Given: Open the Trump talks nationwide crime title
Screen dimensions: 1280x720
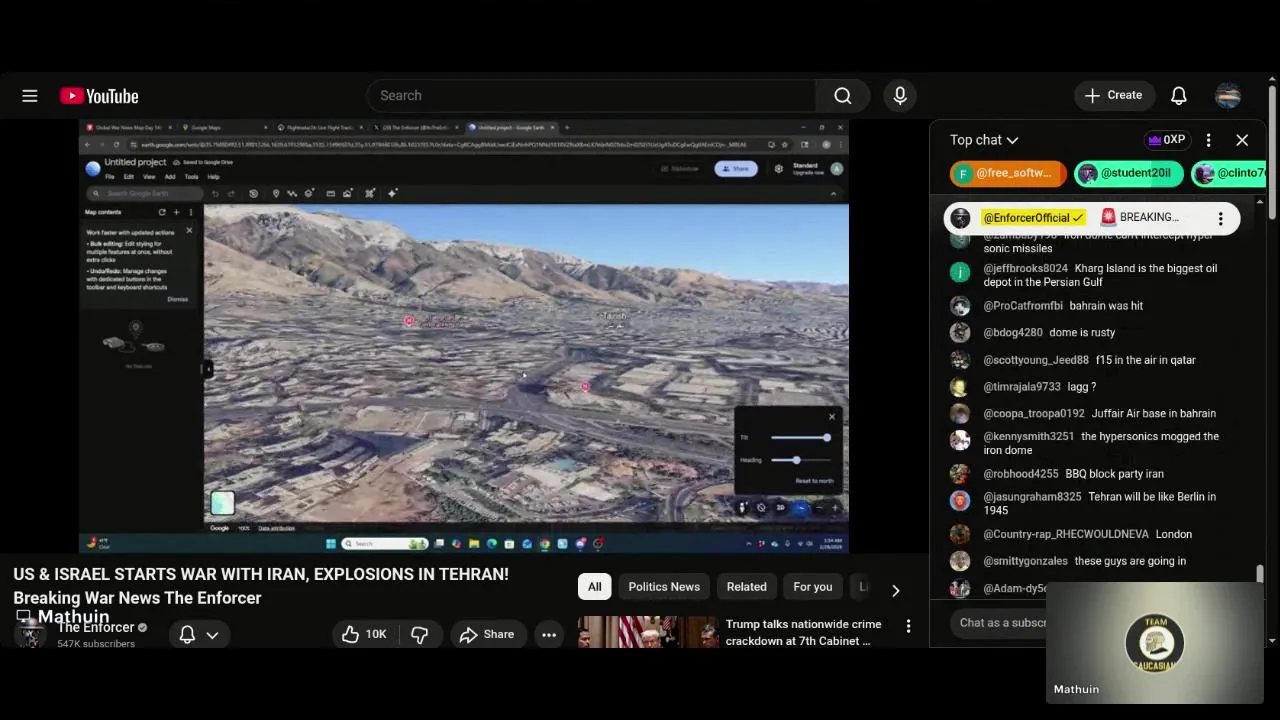Looking at the screenshot, I should [x=803, y=632].
